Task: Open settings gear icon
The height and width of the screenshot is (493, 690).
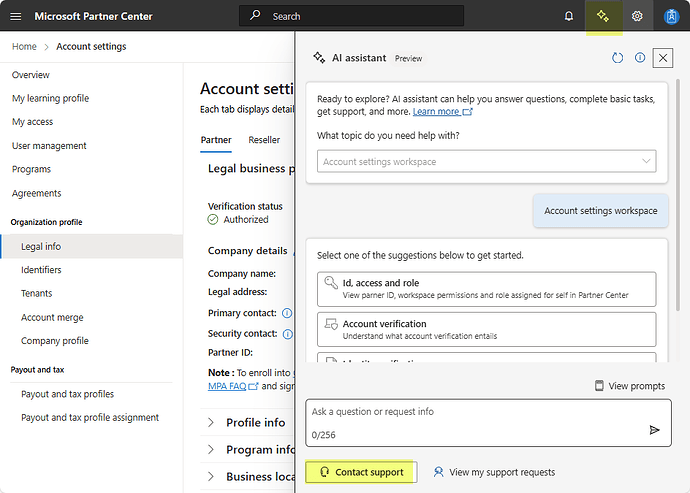Action: click(637, 16)
